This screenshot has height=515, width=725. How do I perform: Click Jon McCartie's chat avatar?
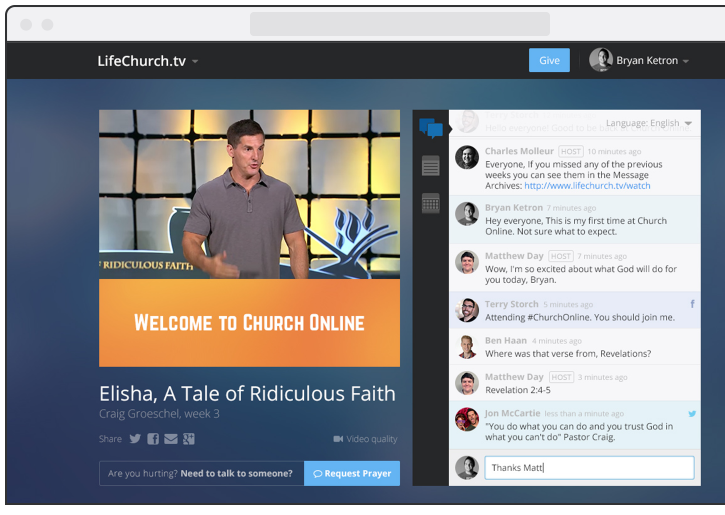pos(467,419)
